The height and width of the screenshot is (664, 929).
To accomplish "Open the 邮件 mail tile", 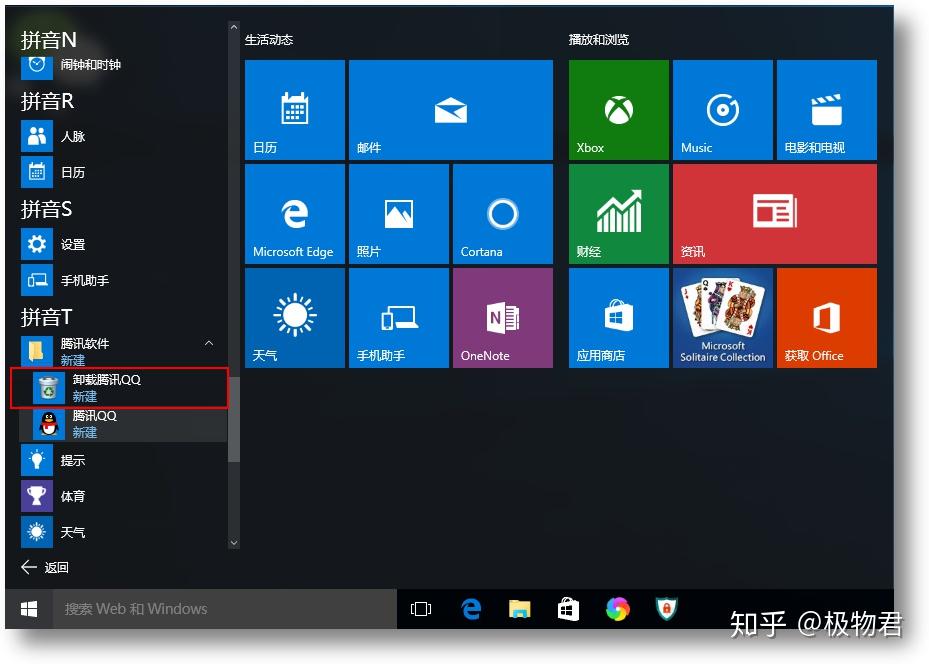I will [x=450, y=110].
